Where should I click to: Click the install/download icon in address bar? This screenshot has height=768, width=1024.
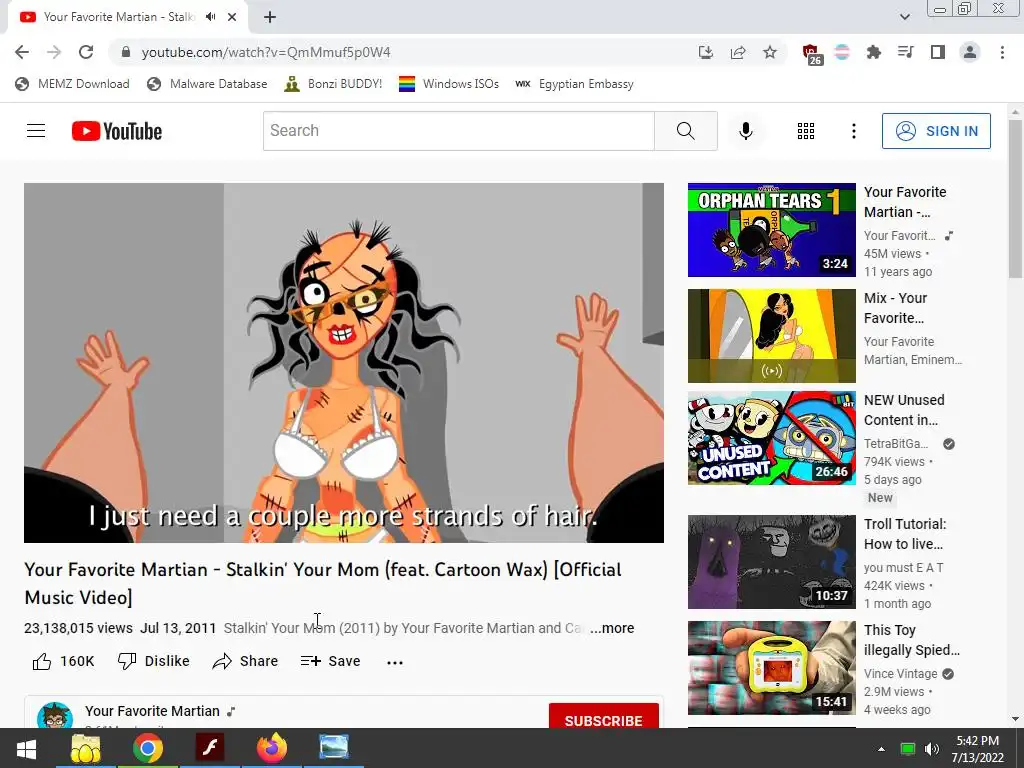click(705, 52)
